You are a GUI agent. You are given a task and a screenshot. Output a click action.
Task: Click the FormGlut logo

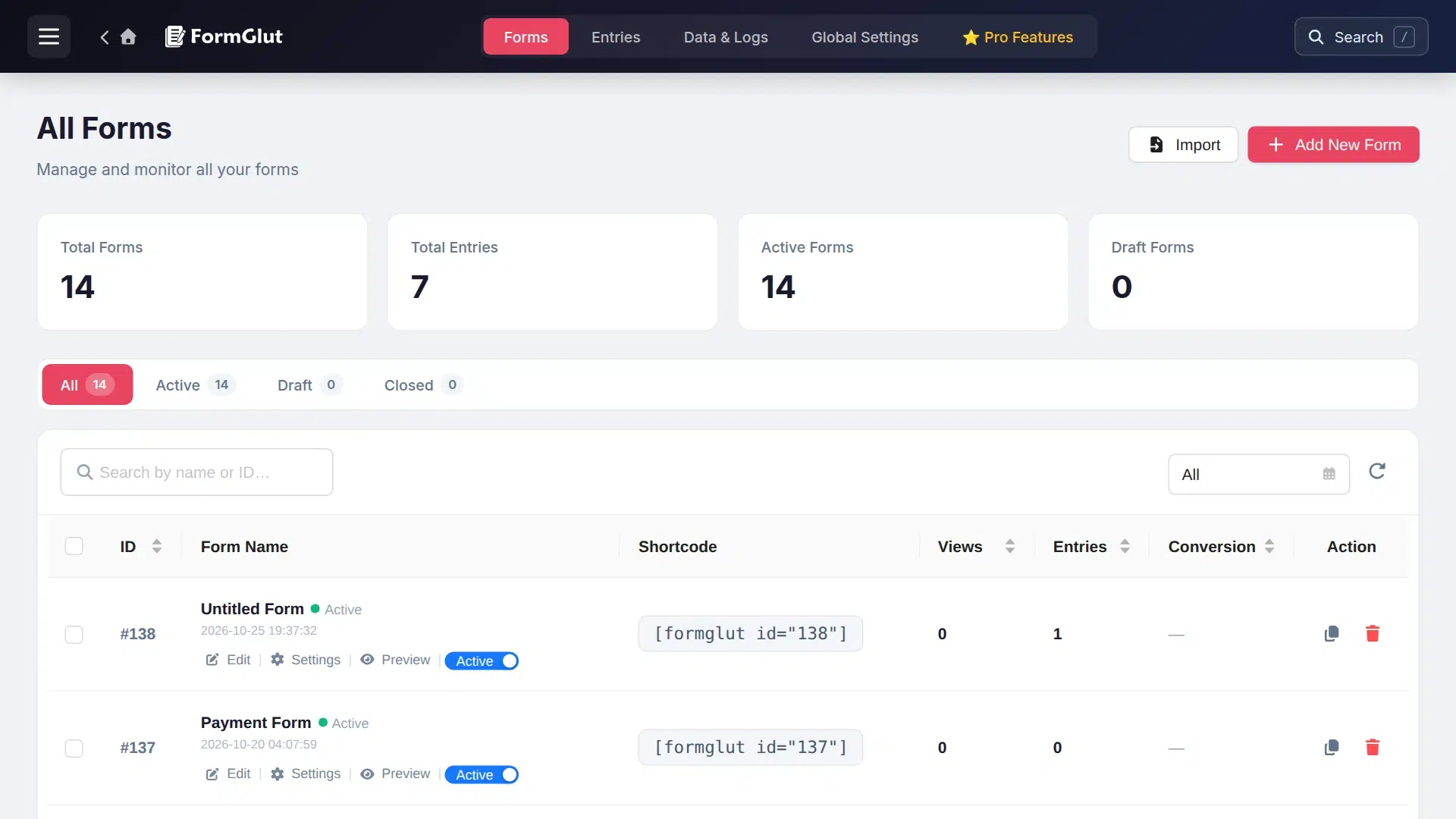pos(224,36)
